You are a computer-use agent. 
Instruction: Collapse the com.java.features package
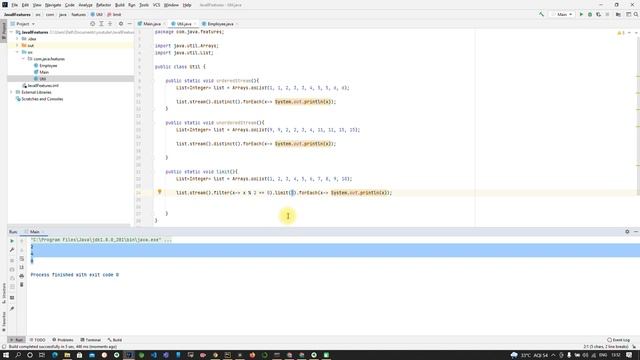pos(23,59)
